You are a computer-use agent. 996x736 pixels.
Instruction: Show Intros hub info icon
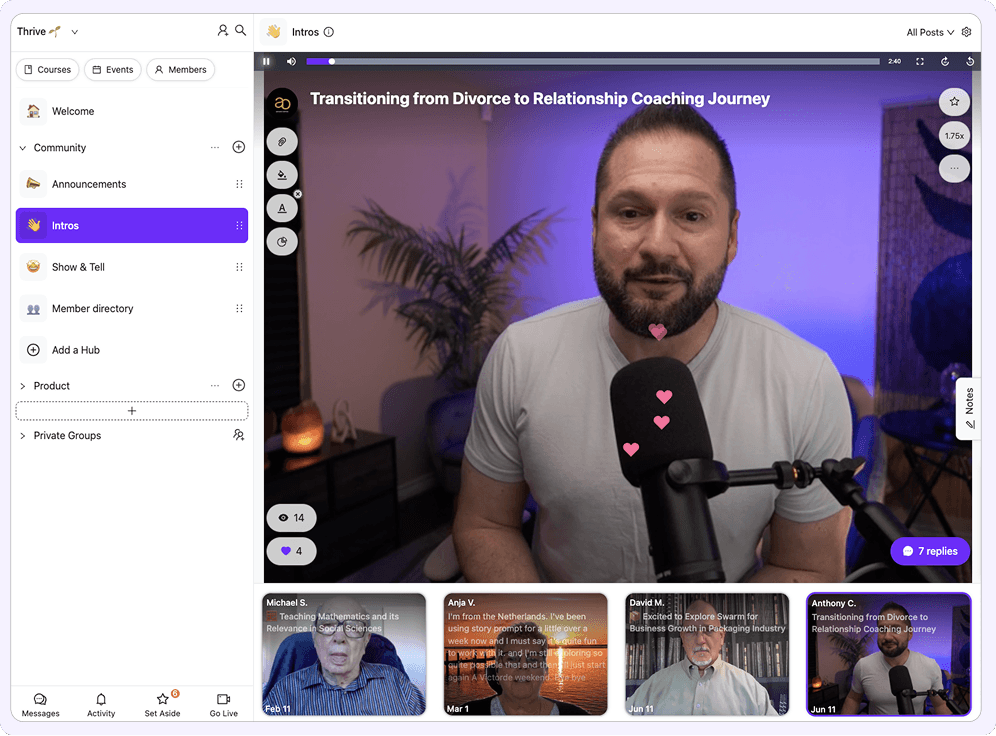coord(328,32)
